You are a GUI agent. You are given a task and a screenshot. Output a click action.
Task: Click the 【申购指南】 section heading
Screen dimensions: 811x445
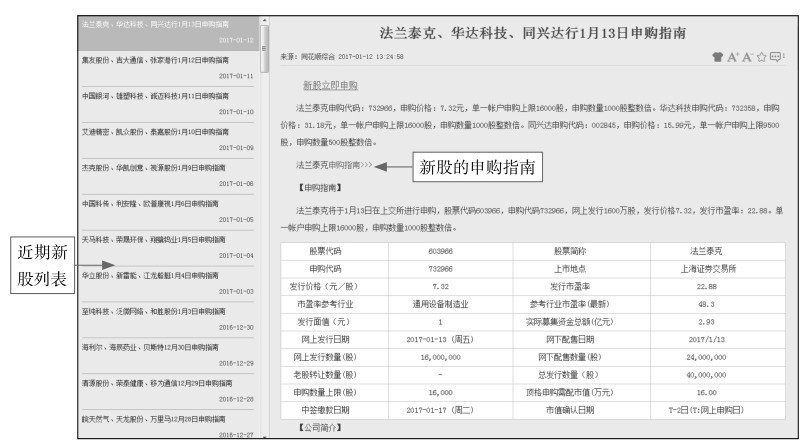pyautogui.click(x=319, y=188)
